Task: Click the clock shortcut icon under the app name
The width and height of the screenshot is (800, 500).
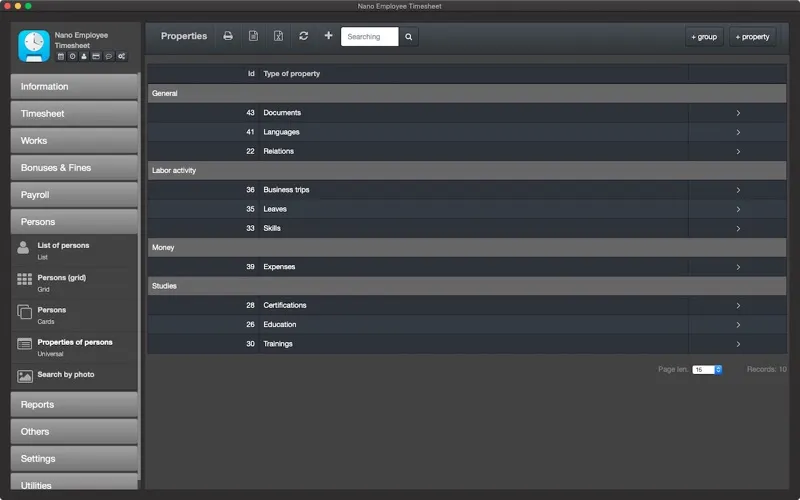Action: pos(72,57)
